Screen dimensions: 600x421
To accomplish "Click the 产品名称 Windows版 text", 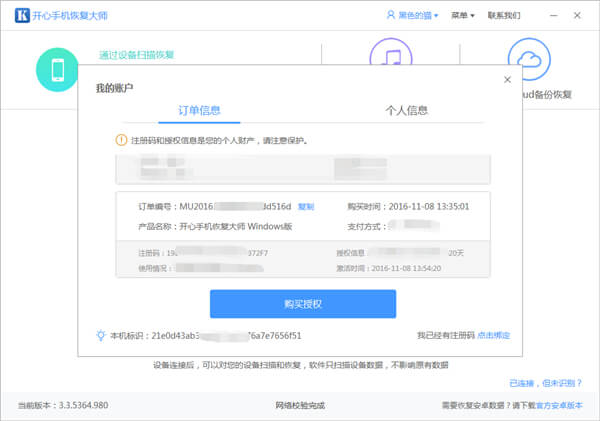I will [215, 227].
